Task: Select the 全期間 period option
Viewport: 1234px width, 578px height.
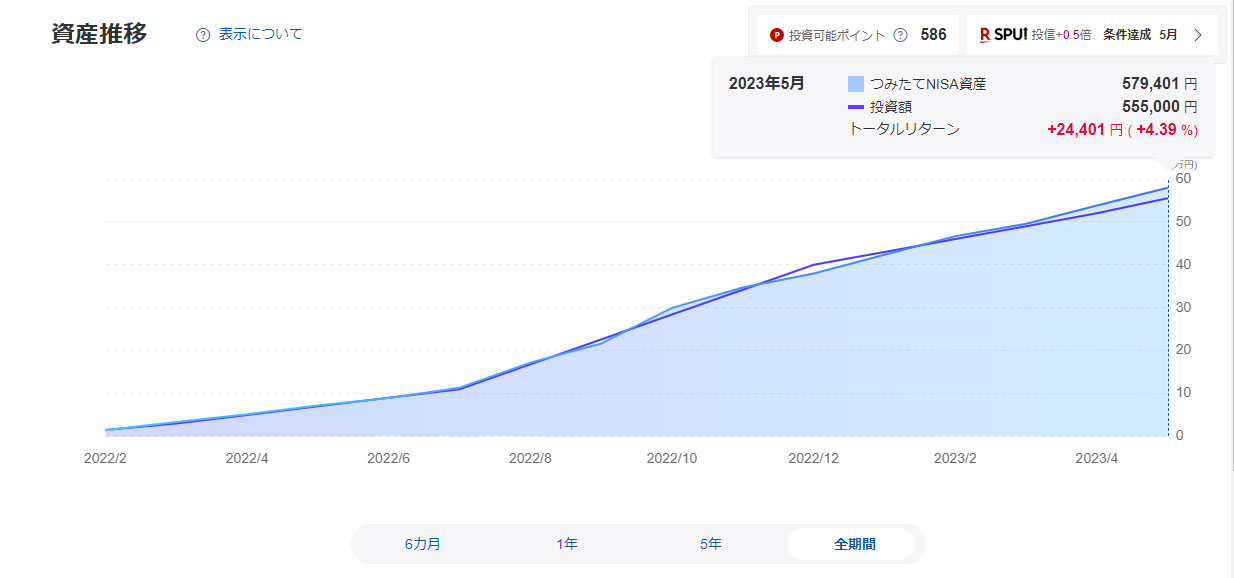Action: click(854, 544)
